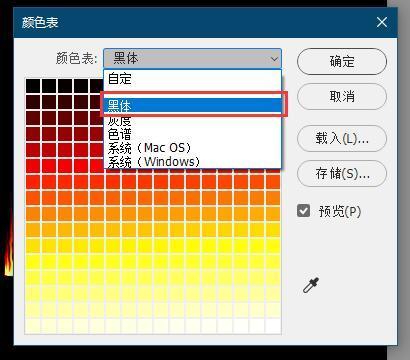Image resolution: width=410 pixels, height=360 pixels.
Task: Click the 存储(S)... button
Action: (x=342, y=173)
